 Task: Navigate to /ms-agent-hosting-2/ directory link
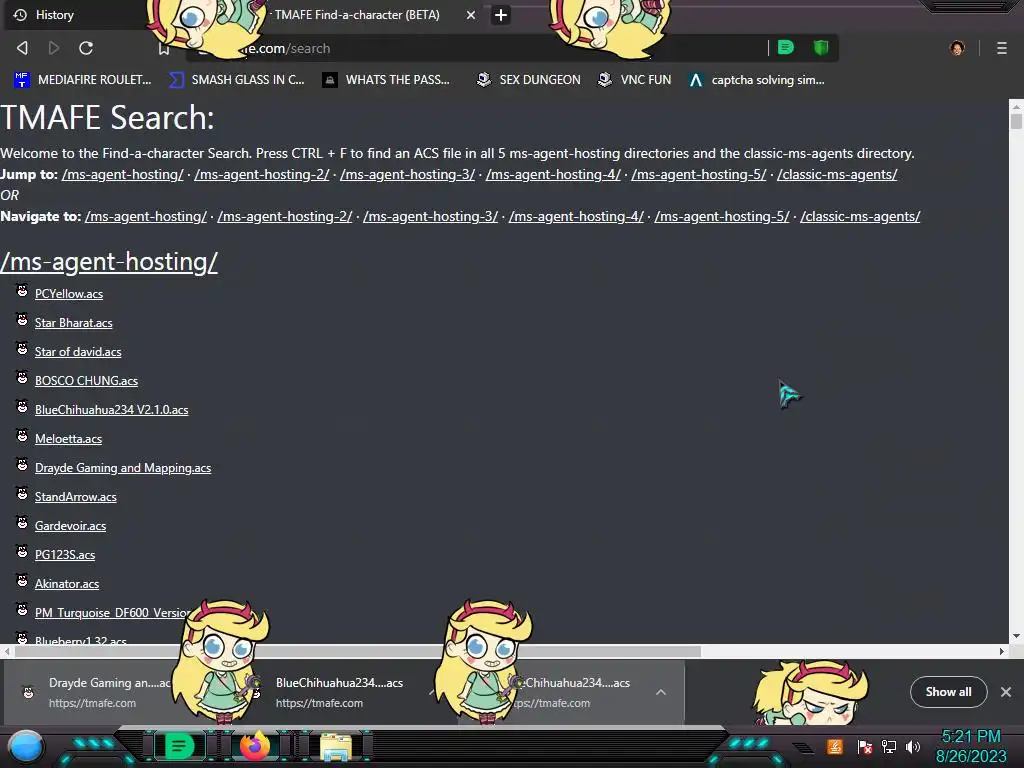click(285, 216)
